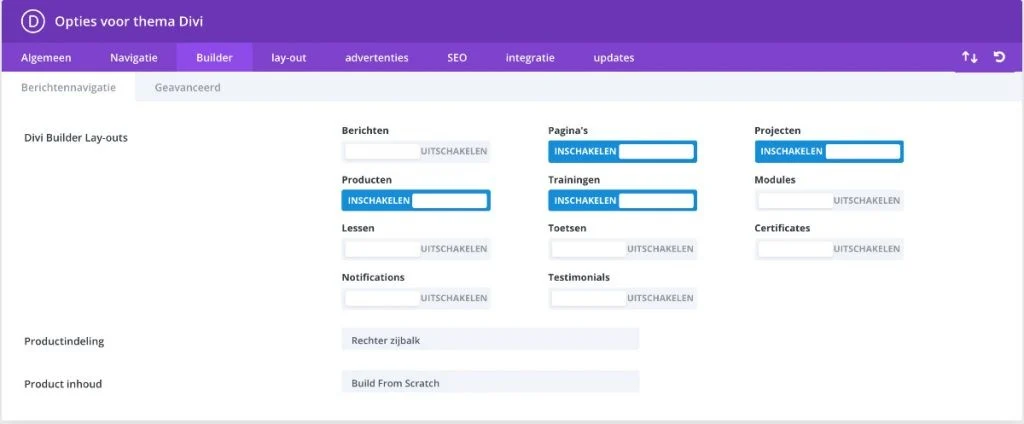Switch off the Trainingen toggle

click(x=622, y=201)
